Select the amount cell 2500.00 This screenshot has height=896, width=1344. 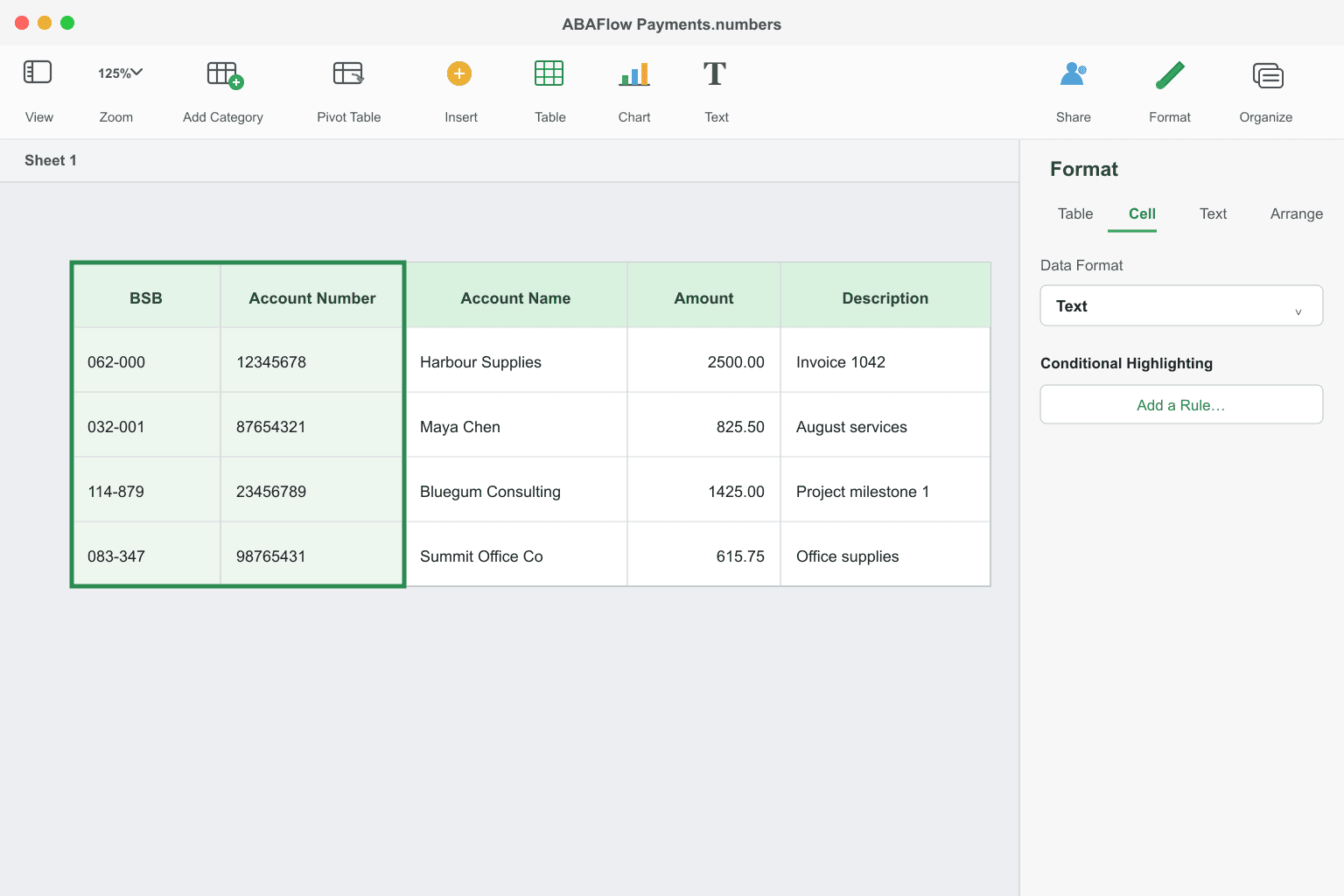click(703, 361)
